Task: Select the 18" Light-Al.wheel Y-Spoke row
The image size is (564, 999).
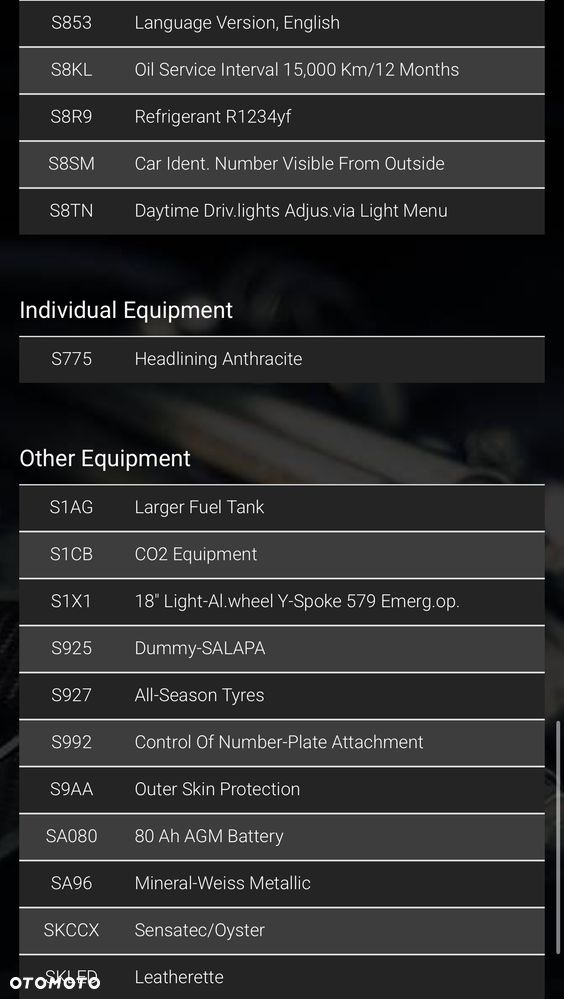Action: [x=282, y=602]
